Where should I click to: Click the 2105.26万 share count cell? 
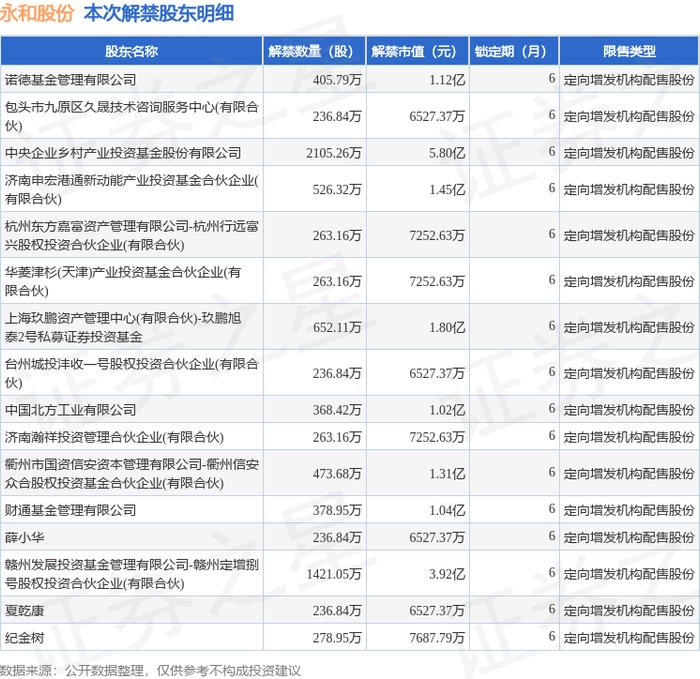pyautogui.click(x=333, y=153)
